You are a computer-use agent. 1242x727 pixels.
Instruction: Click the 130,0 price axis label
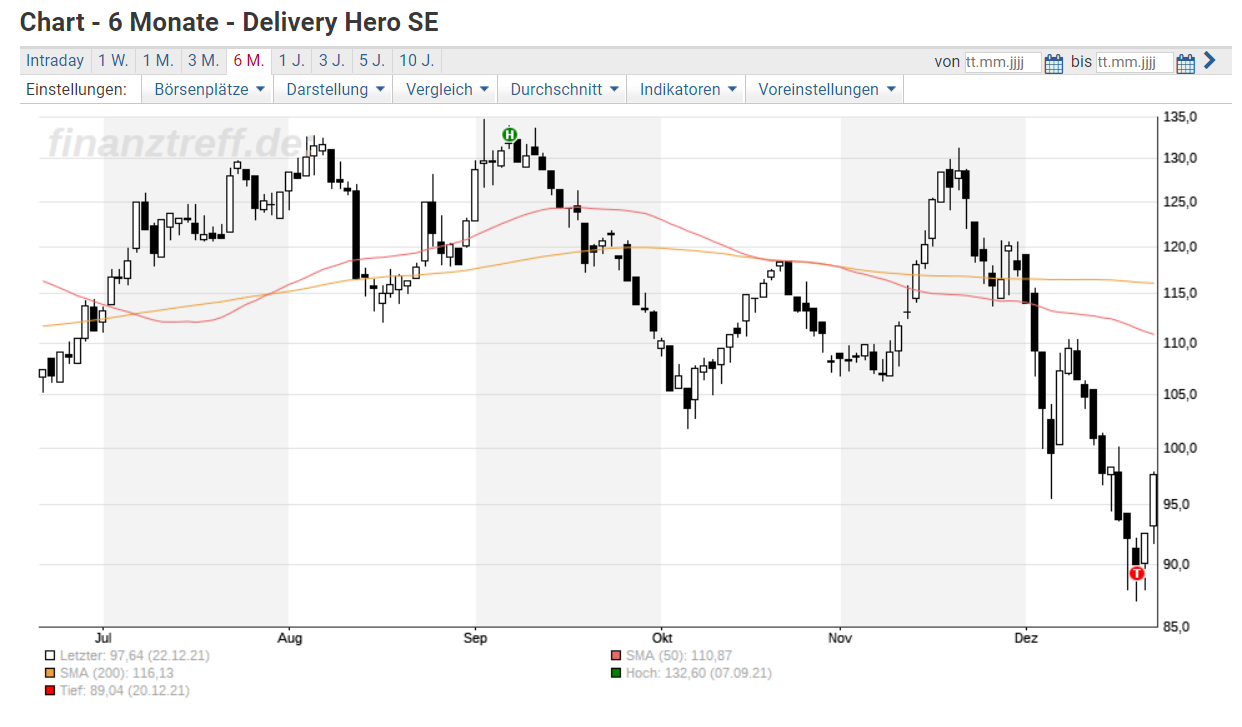pos(1181,159)
